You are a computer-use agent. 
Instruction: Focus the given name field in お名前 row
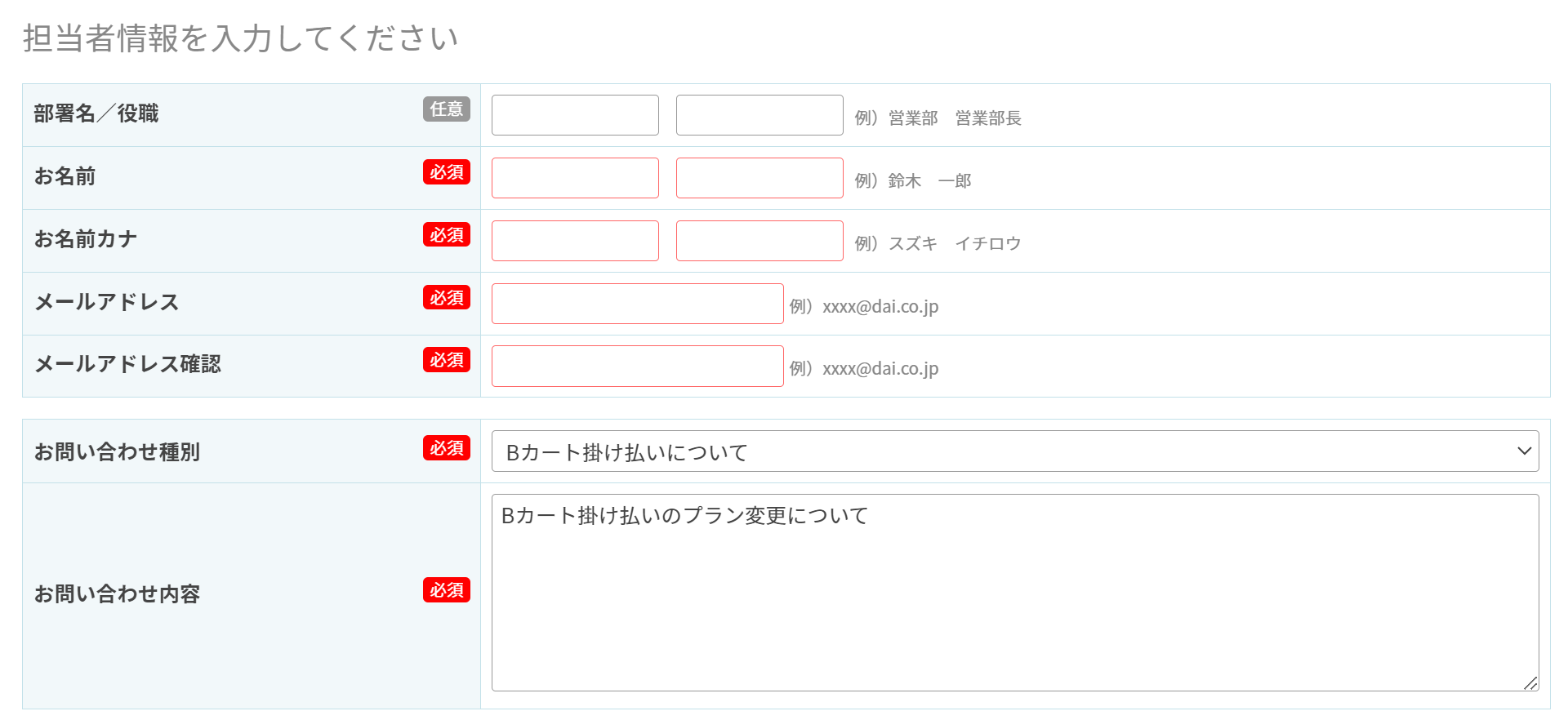click(759, 178)
